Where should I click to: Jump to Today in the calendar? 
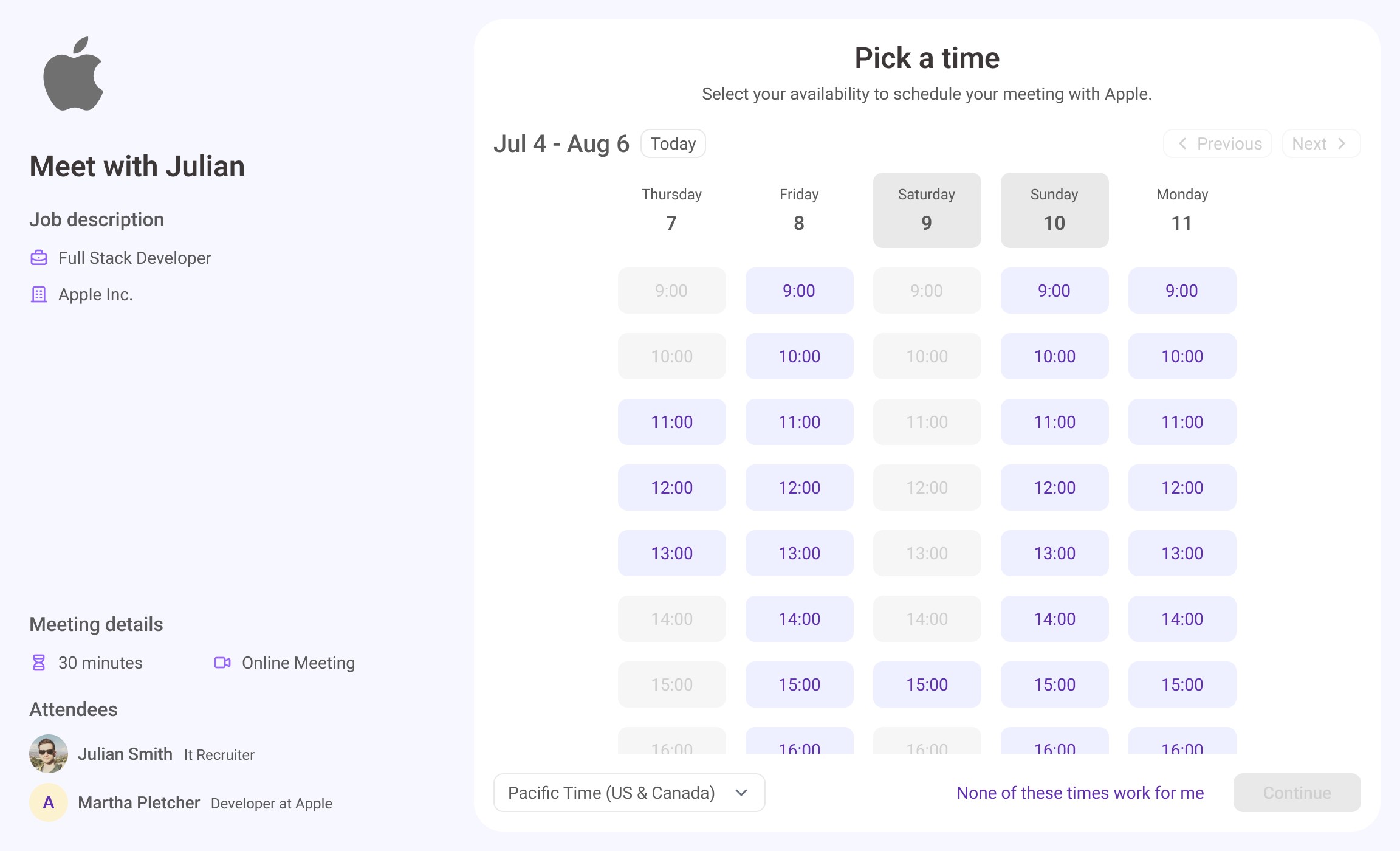click(x=673, y=143)
